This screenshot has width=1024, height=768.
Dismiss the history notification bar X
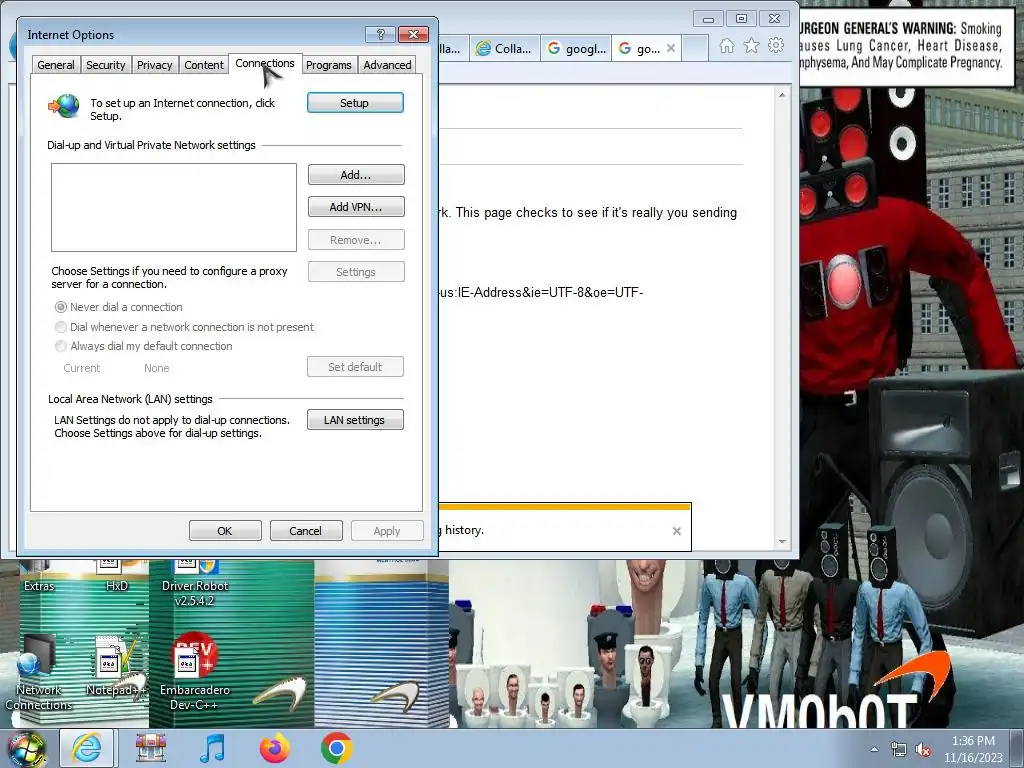click(677, 531)
